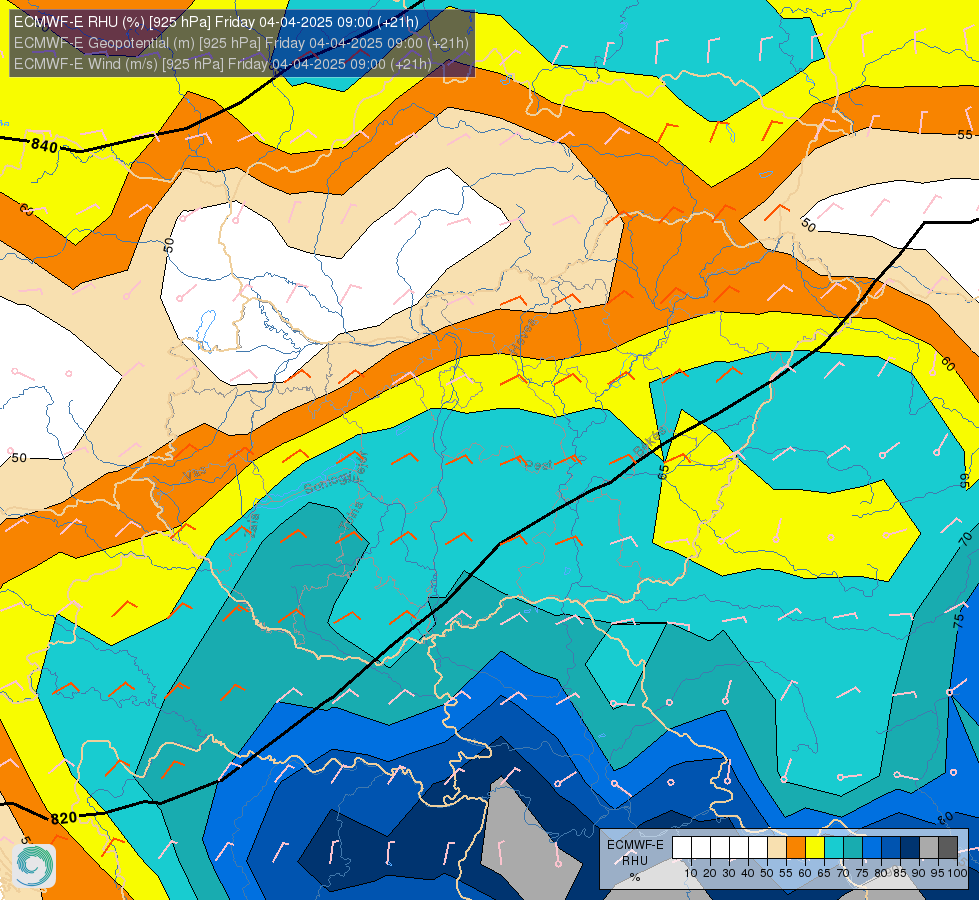Click the 65 humidity contour label near Békés
Screen dimensions: 979x900
663,471
